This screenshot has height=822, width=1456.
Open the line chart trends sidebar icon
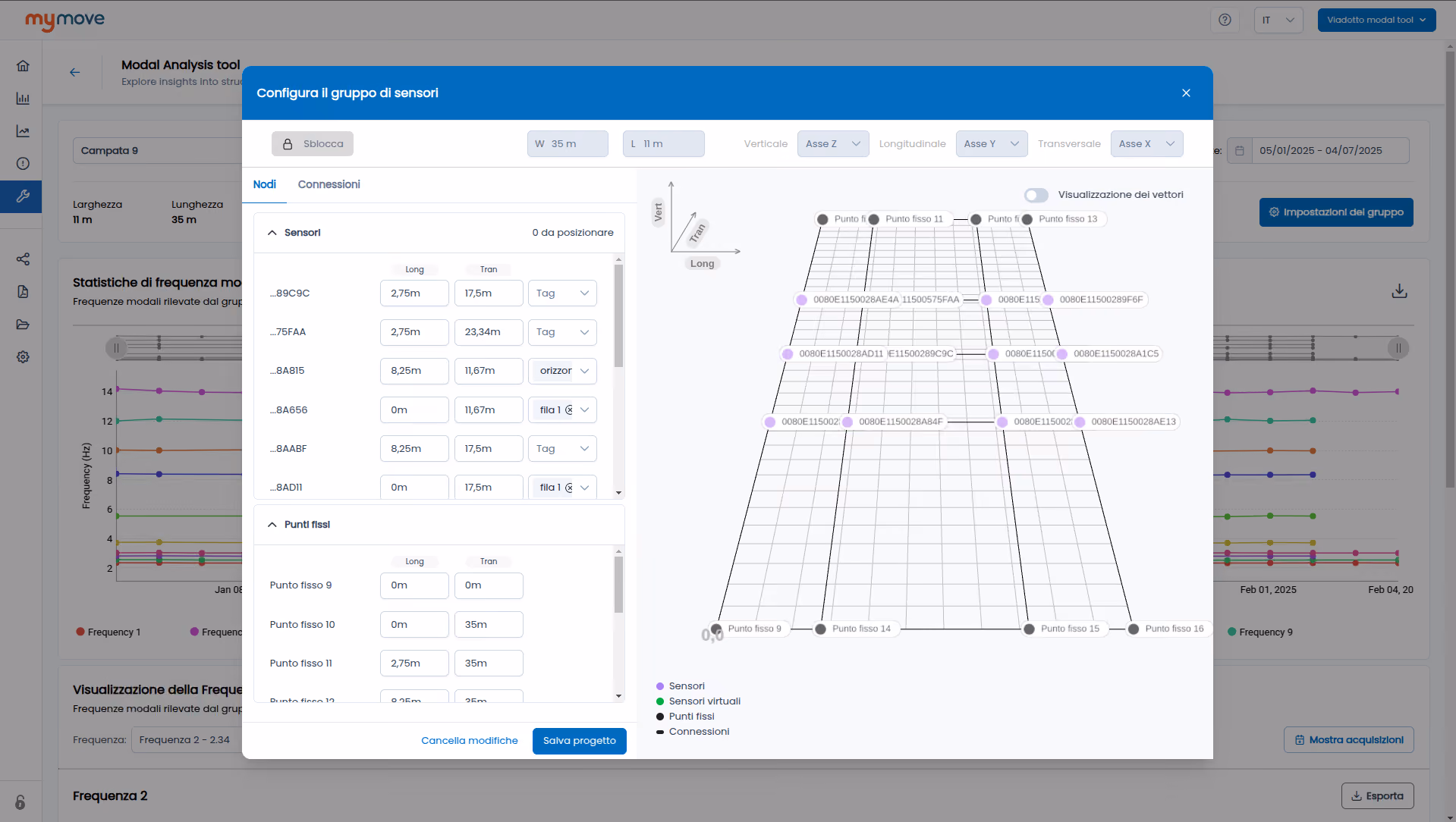click(x=23, y=131)
